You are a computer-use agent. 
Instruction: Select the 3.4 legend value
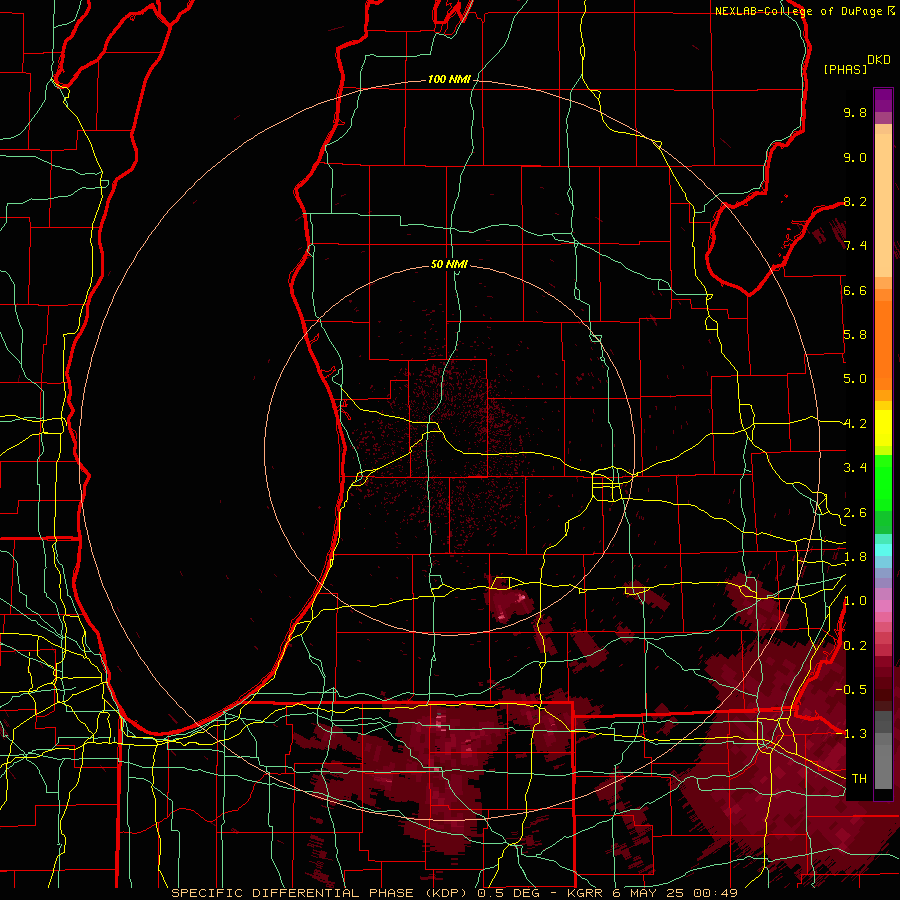[x=855, y=468]
